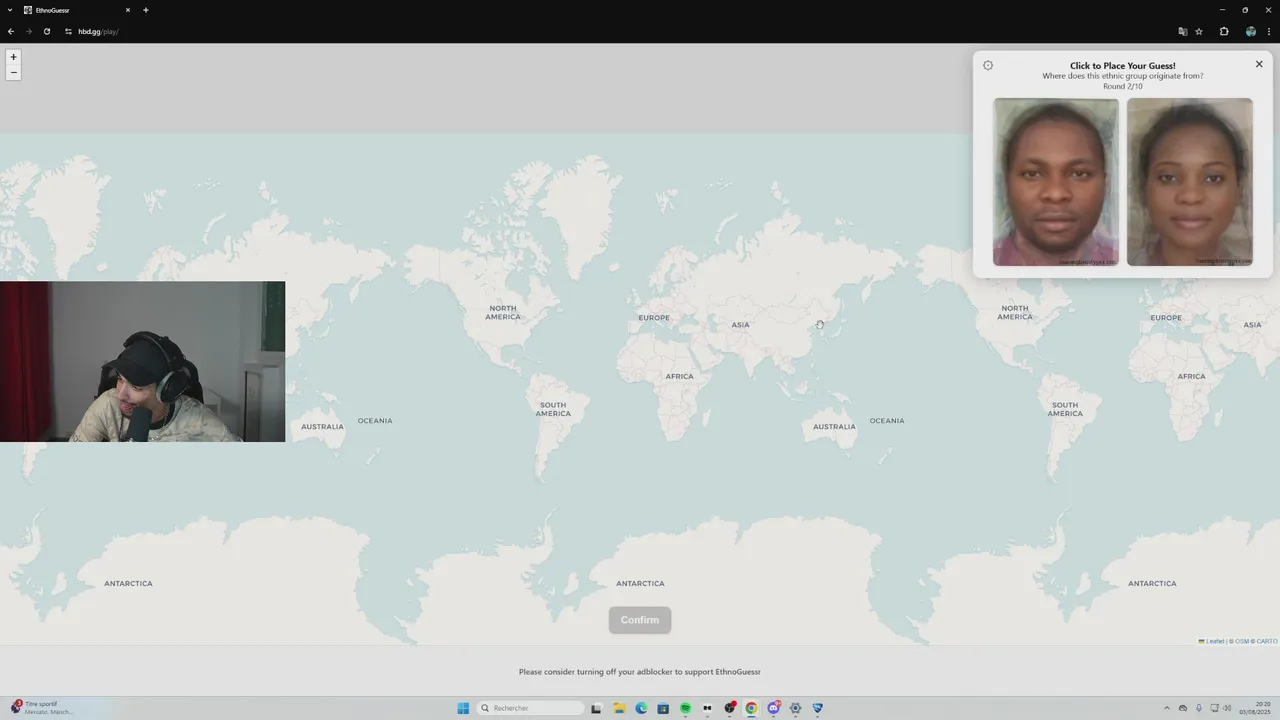The image size is (1280, 720).
Task: Open the OSM attribution link
Action: coord(1242,641)
